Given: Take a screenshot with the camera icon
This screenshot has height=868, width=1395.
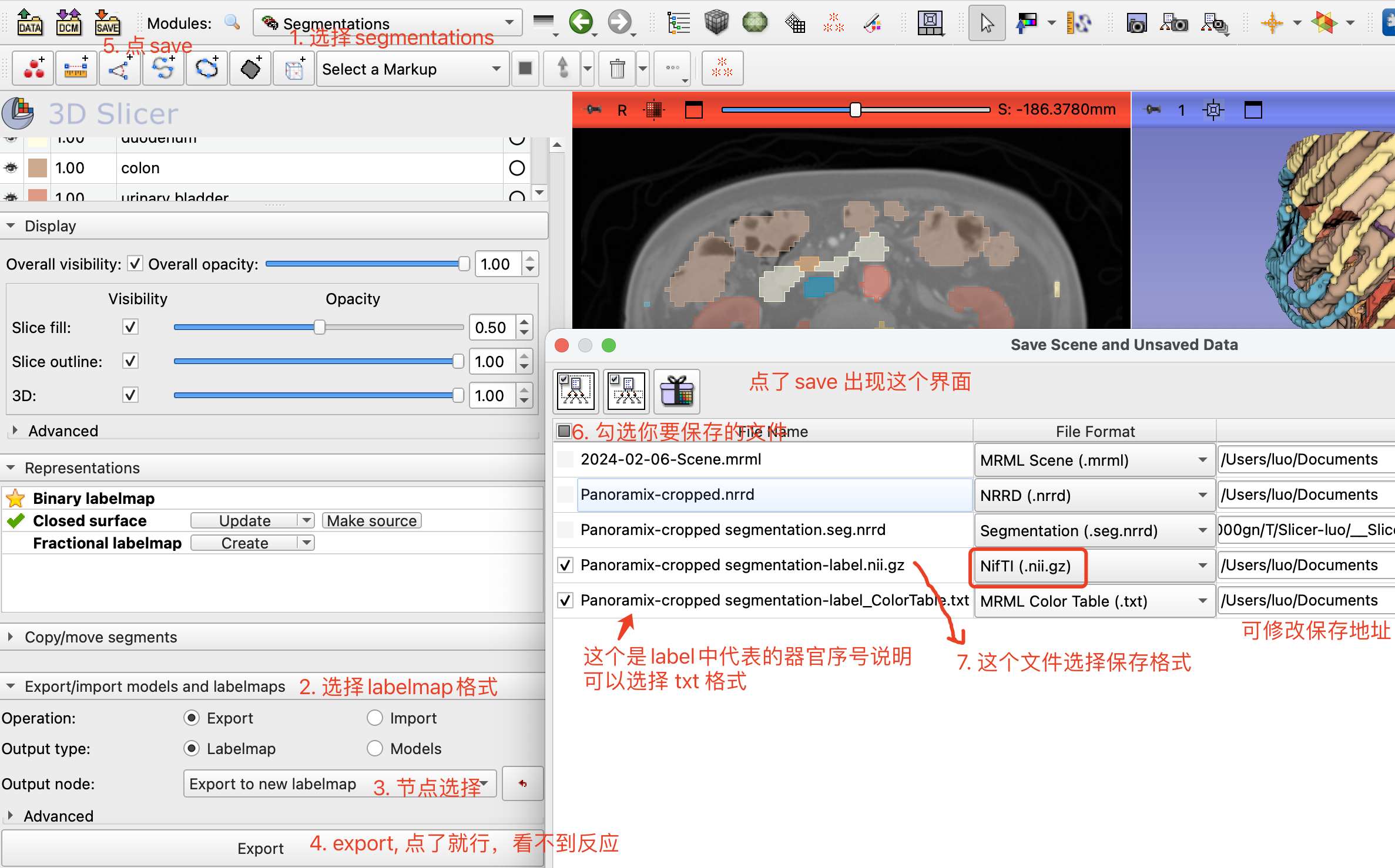Looking at the screenshot, I should [1136, 22].
